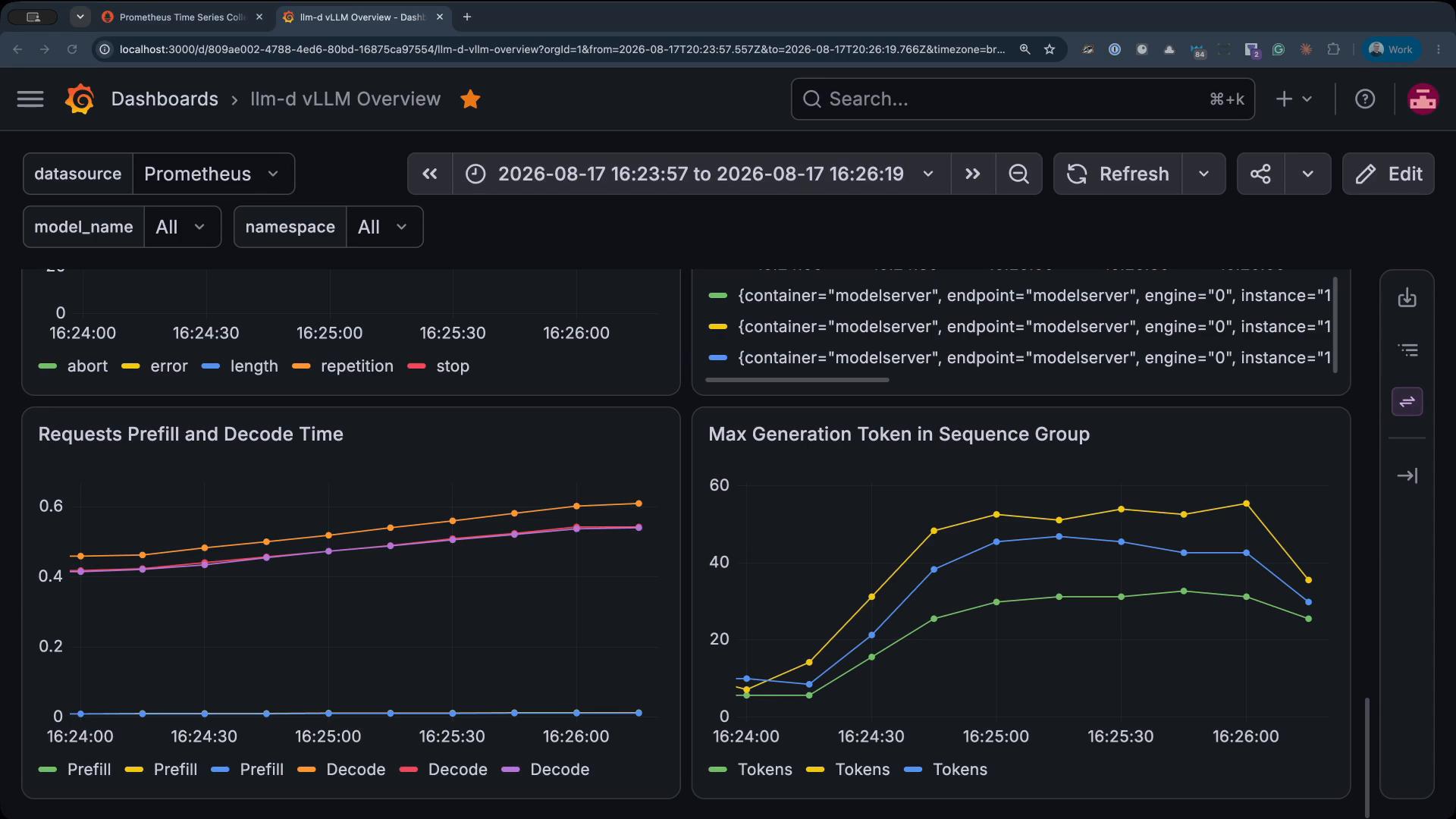Open the refresh interval dropdown arrow

tap(1203, 174)
